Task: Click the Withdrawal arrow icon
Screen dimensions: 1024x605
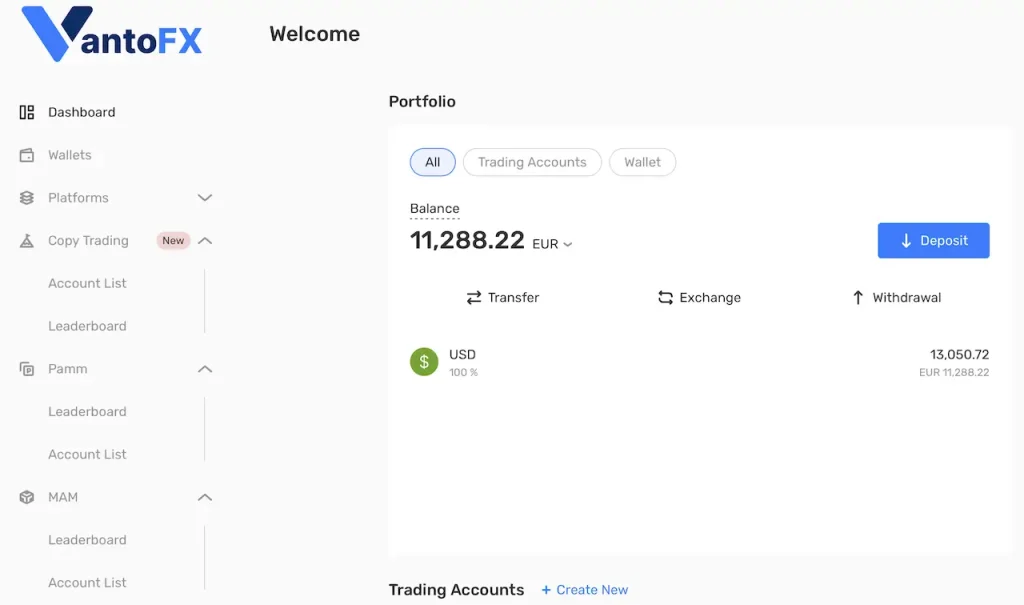Action: 857,297
